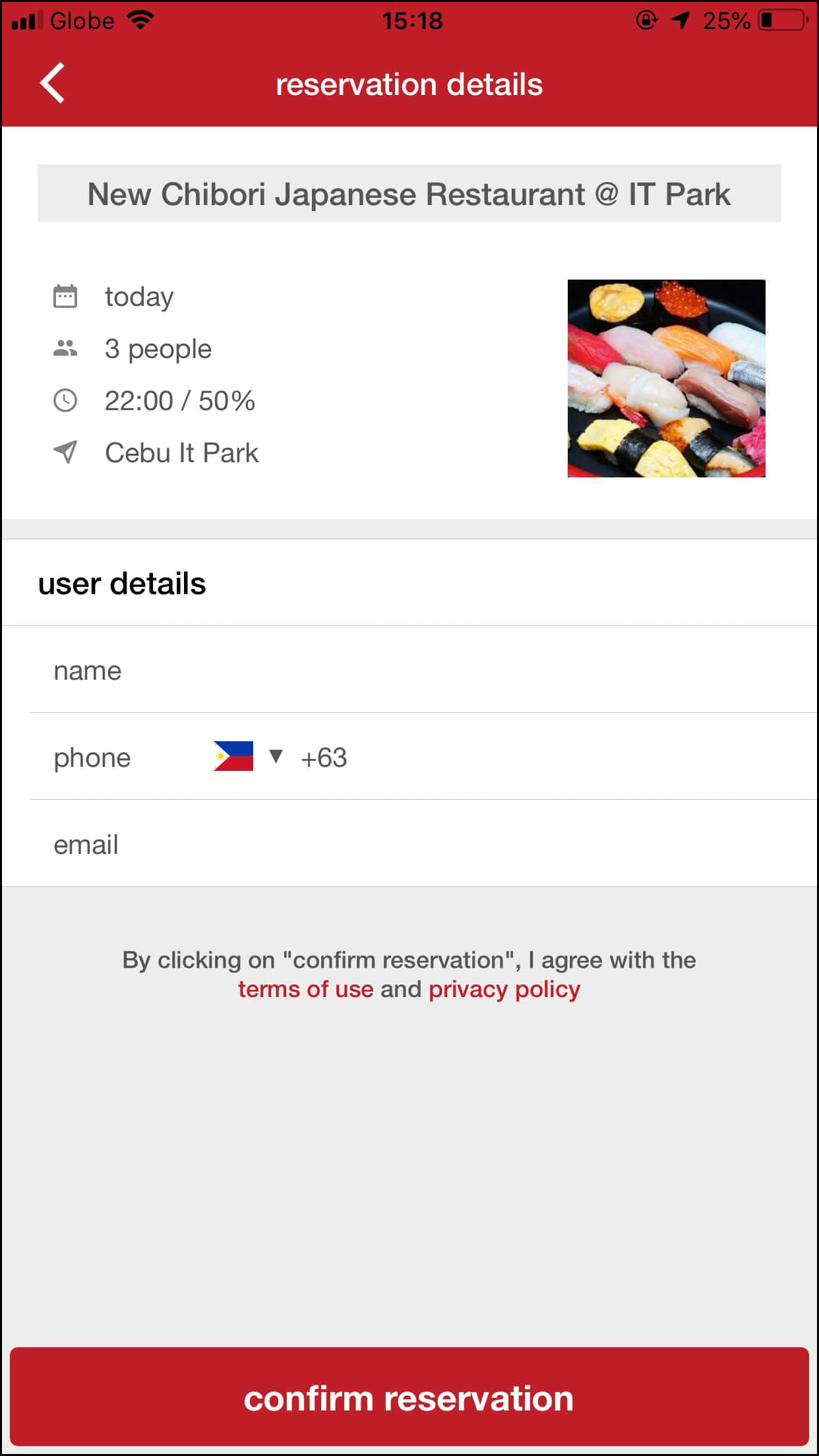Click the clock icon beside 22:00

(65, 400)
